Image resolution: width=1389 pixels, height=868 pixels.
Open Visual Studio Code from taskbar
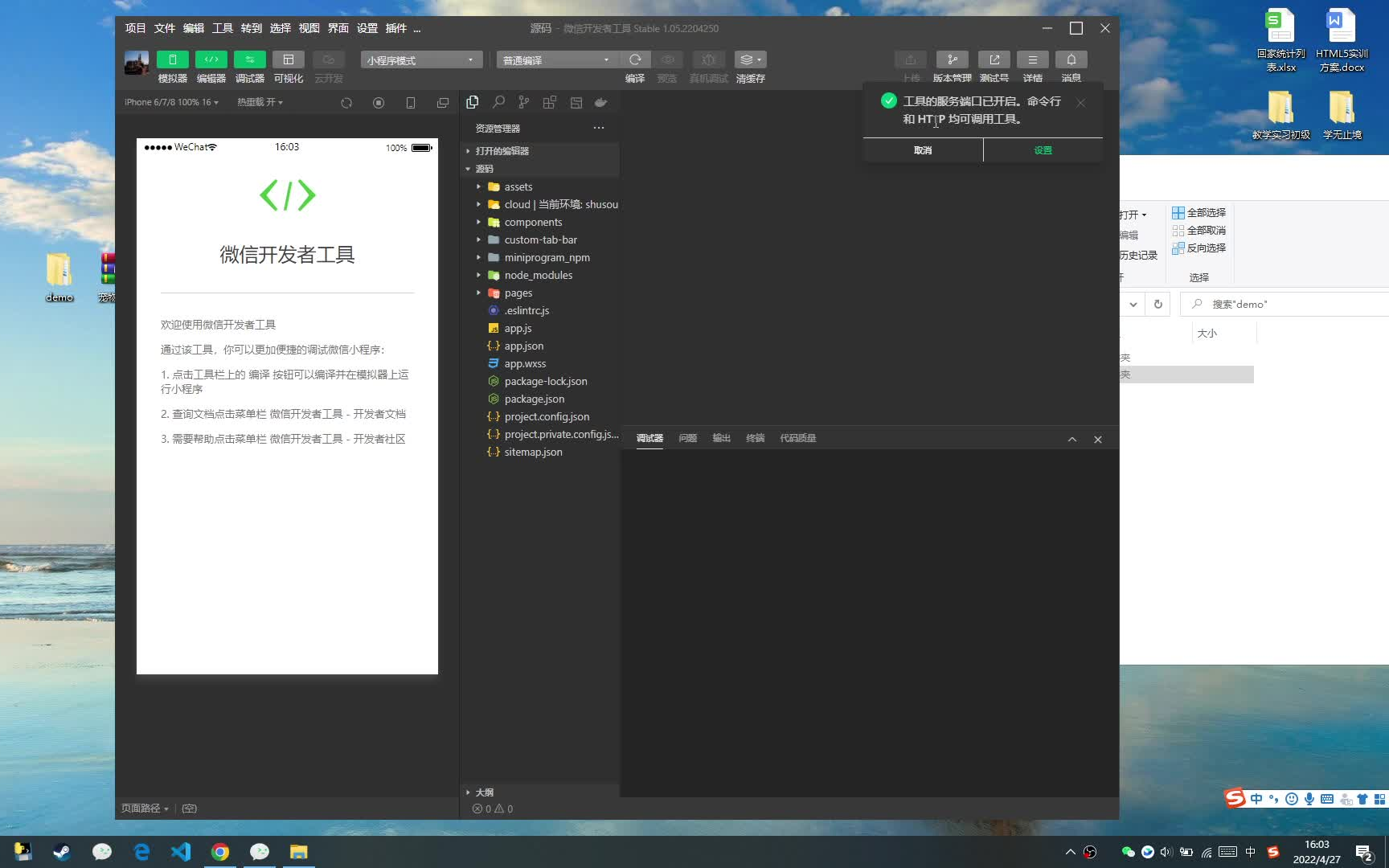(x=181, y=852)
